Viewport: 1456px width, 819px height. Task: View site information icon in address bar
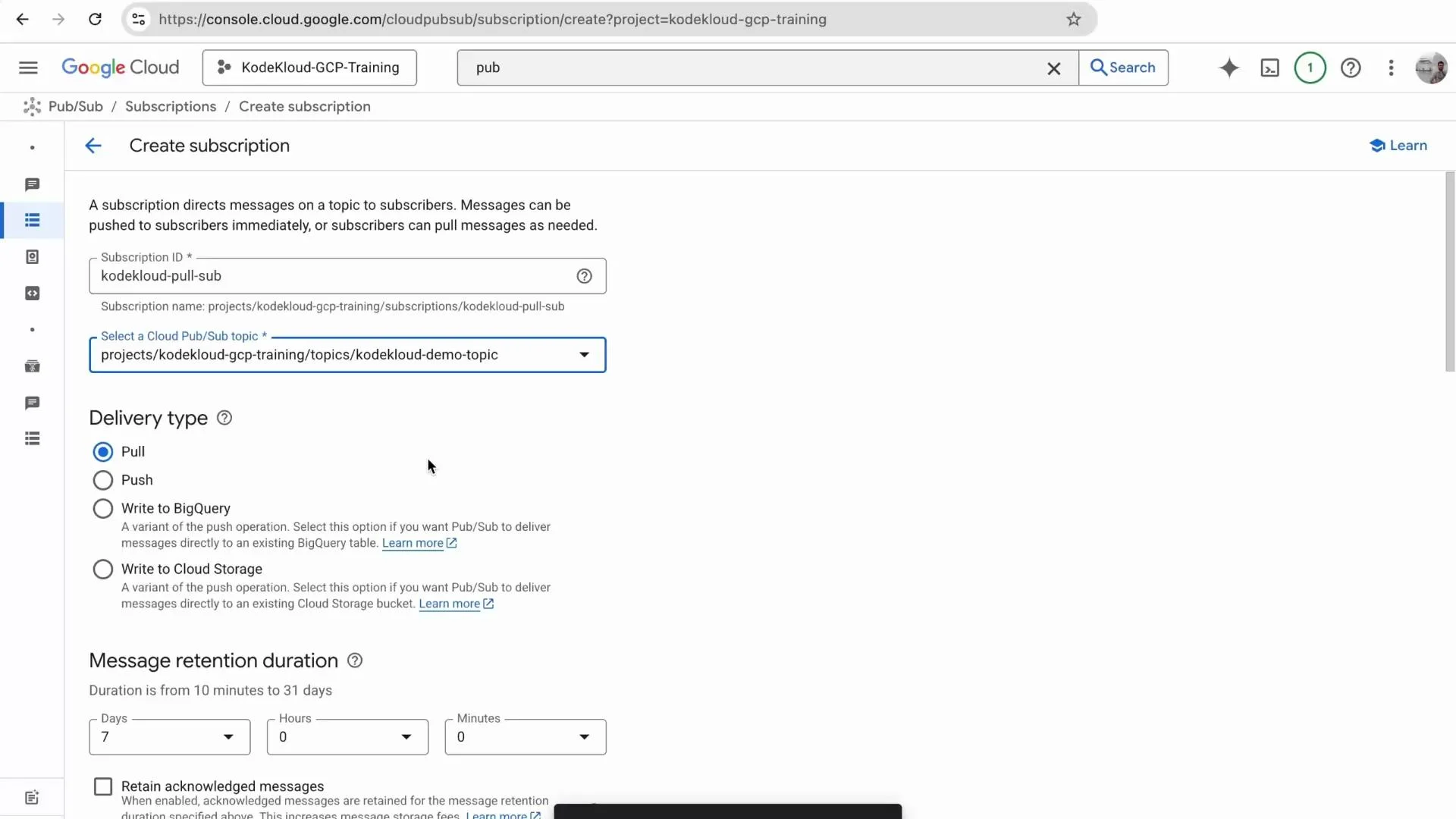coord(139,20)
